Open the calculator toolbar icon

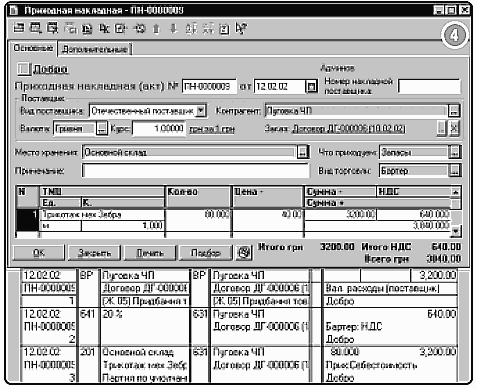225,29
